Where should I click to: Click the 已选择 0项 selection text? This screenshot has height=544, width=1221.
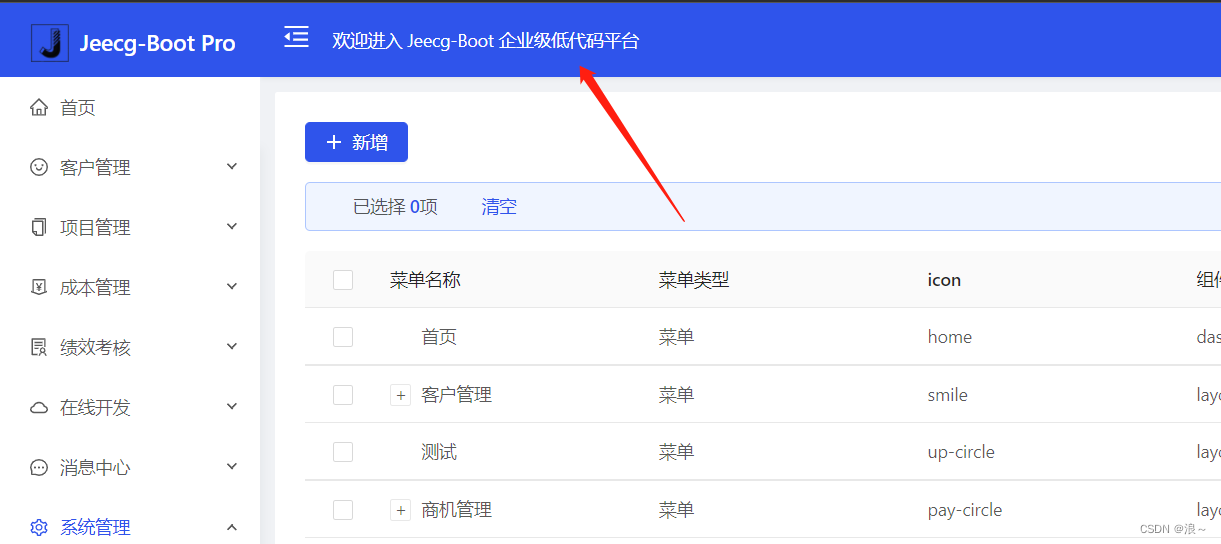point(395,207)
